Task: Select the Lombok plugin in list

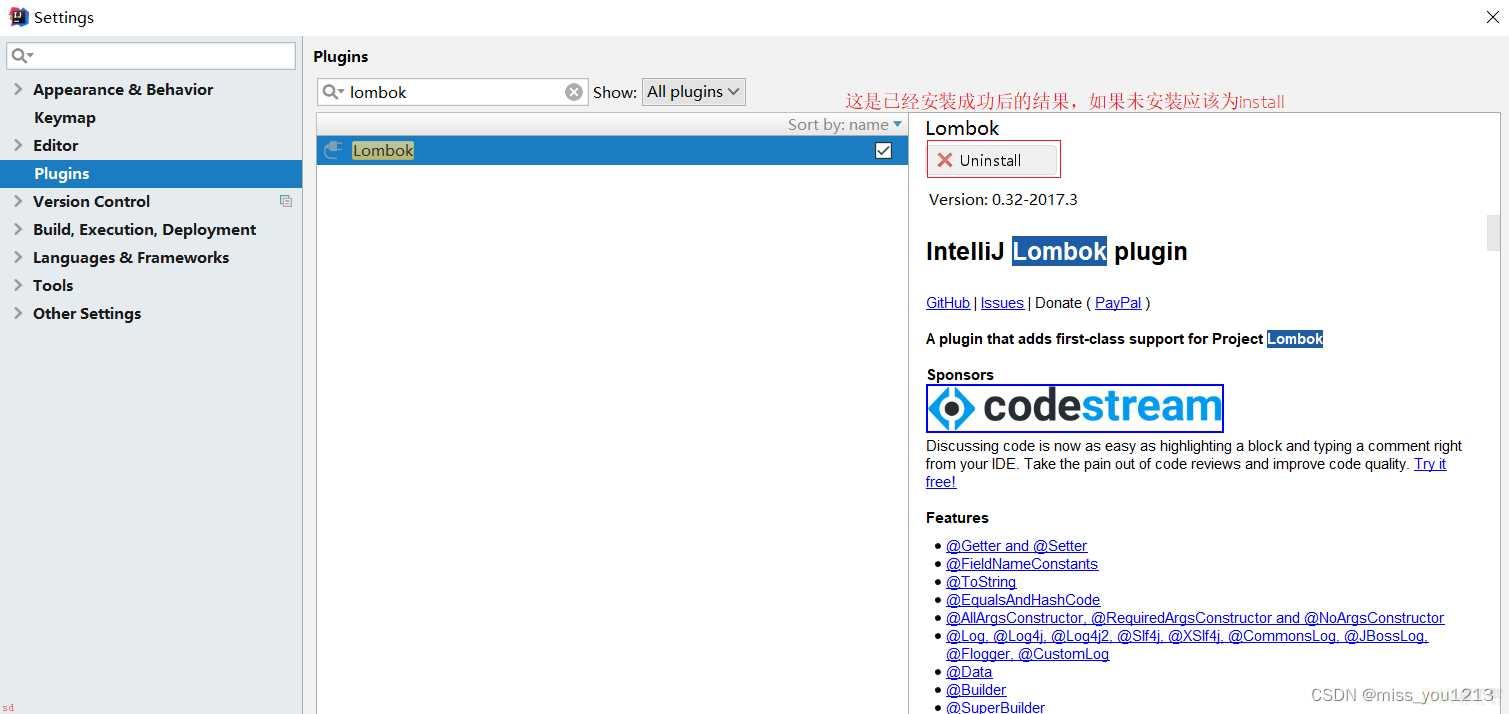Action: coord(612,151)
